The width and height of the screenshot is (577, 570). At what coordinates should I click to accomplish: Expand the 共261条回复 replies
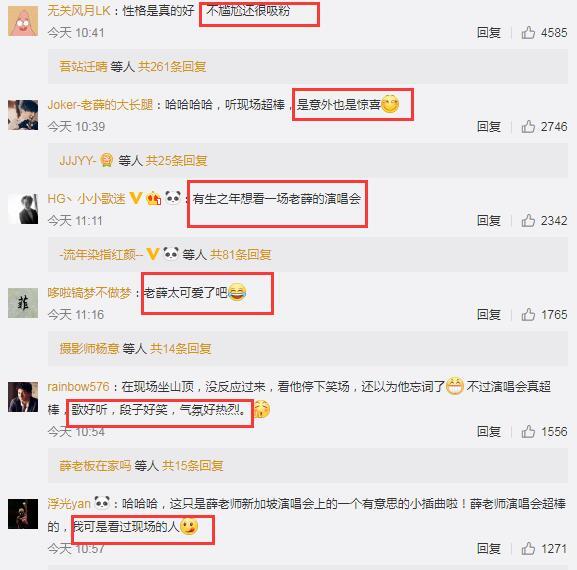click(x=172, y=67)
